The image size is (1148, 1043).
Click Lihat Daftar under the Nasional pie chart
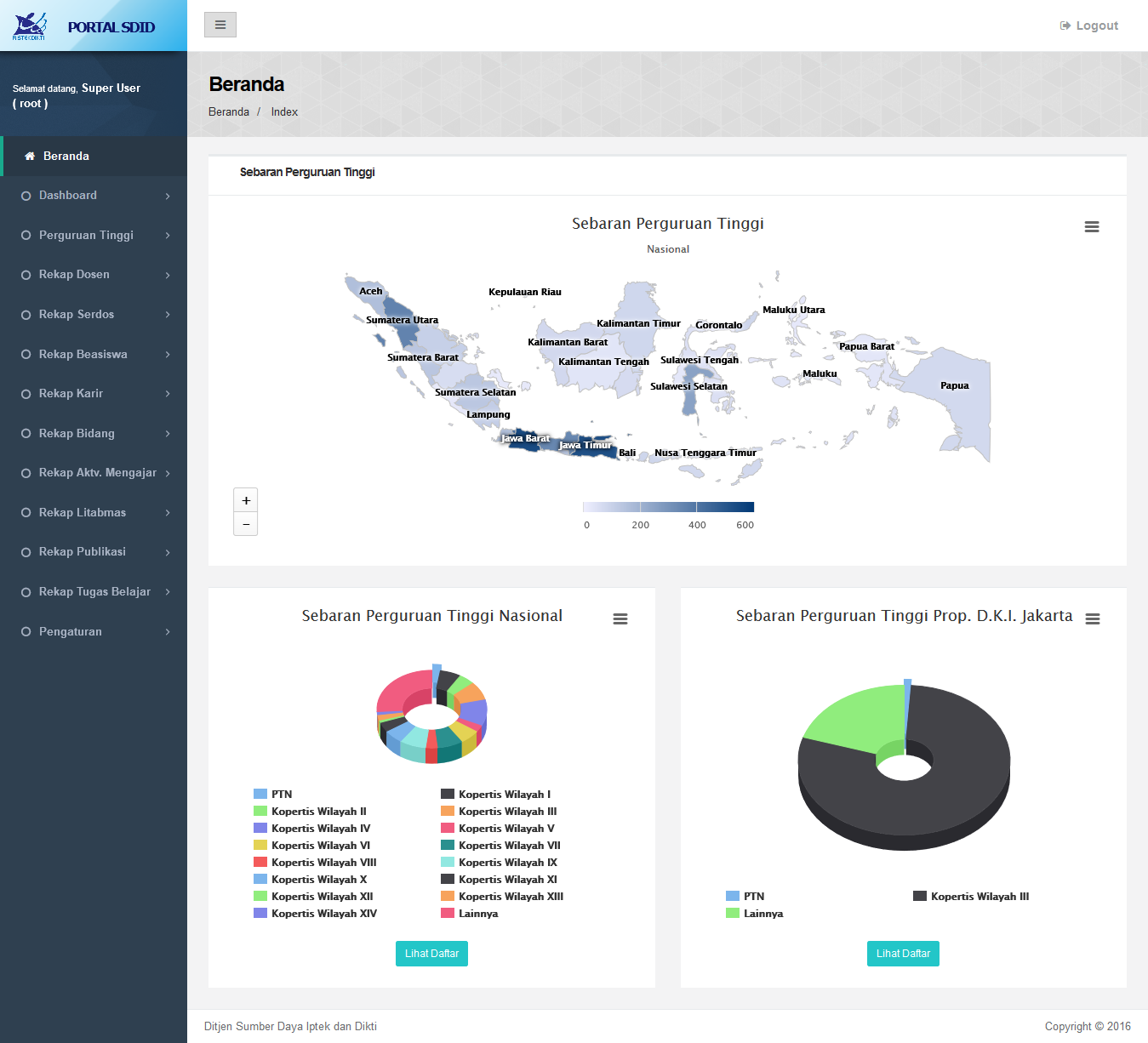click(x=431, y=953)
